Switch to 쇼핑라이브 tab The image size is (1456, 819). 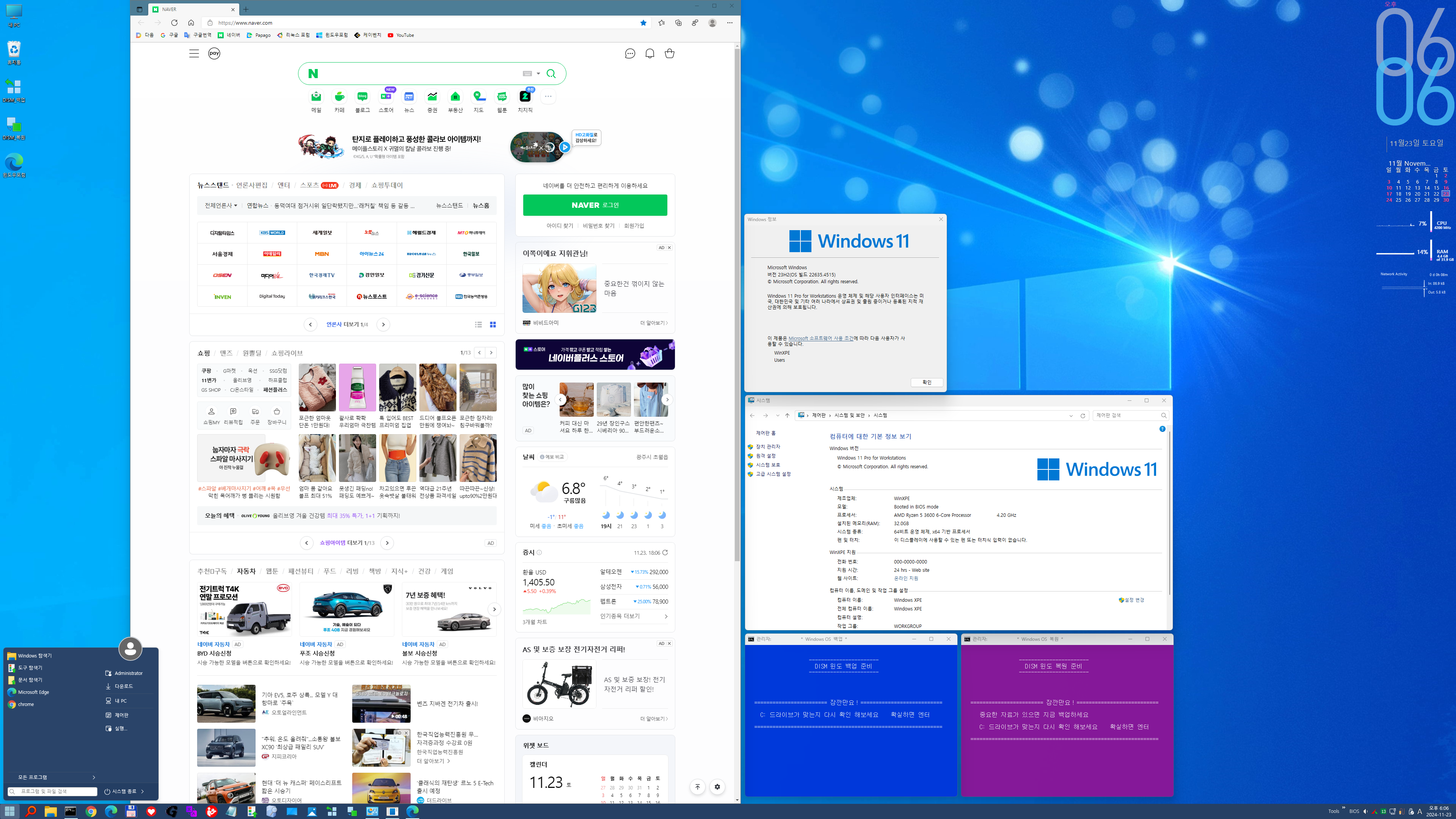pos(287,353)
